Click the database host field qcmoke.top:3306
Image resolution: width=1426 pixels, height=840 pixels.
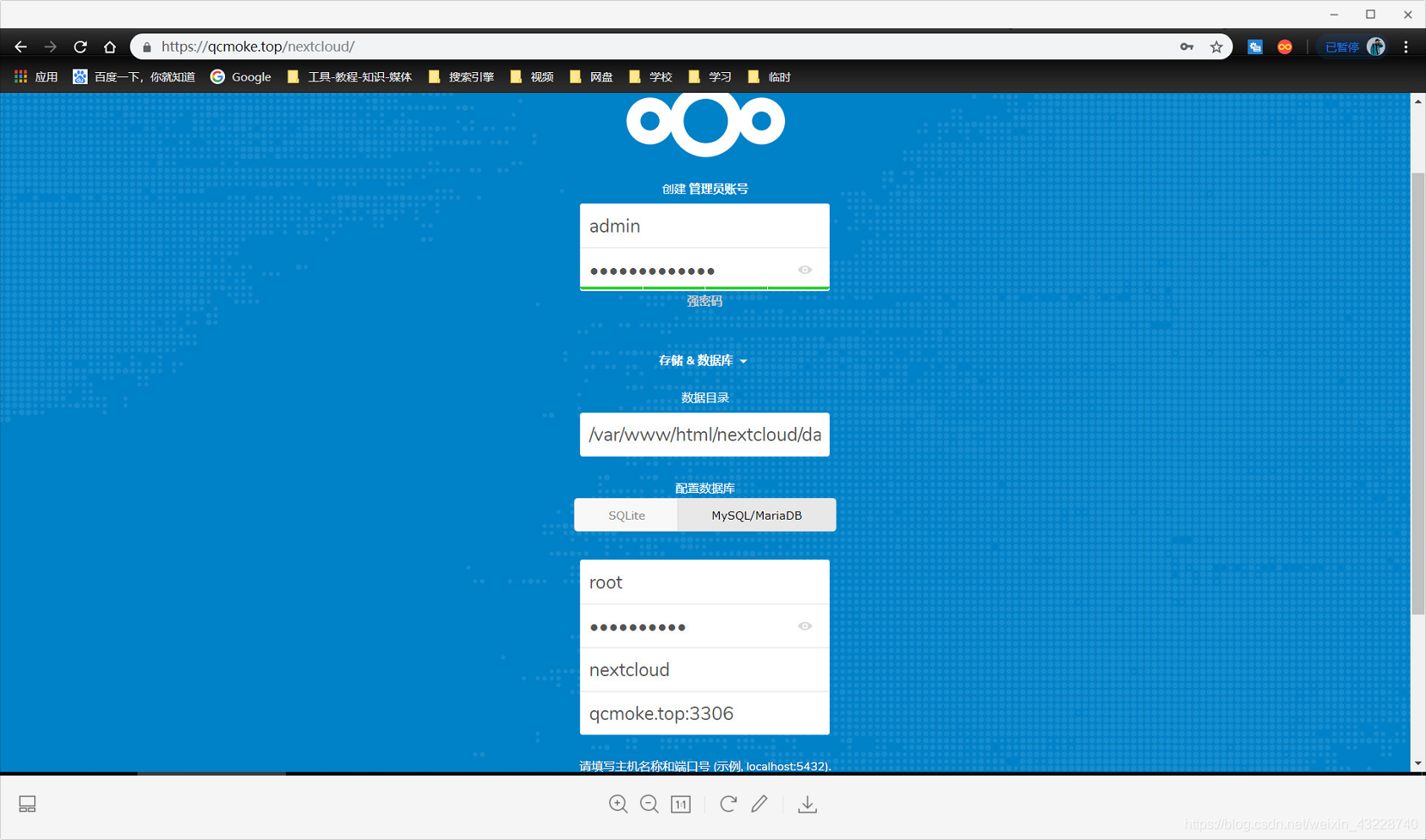[x=704, y=714]
